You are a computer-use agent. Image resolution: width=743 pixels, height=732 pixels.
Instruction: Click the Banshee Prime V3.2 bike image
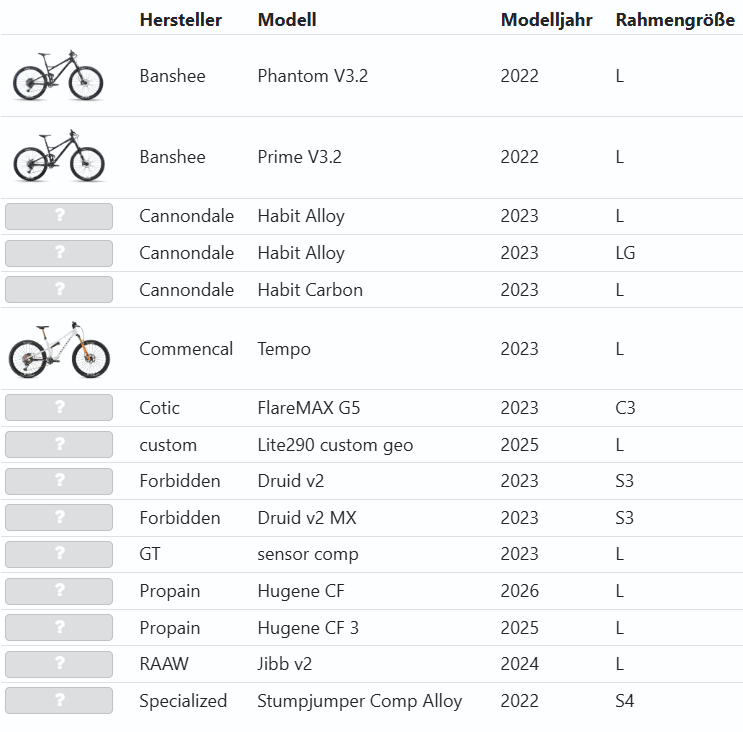point(58,157)
